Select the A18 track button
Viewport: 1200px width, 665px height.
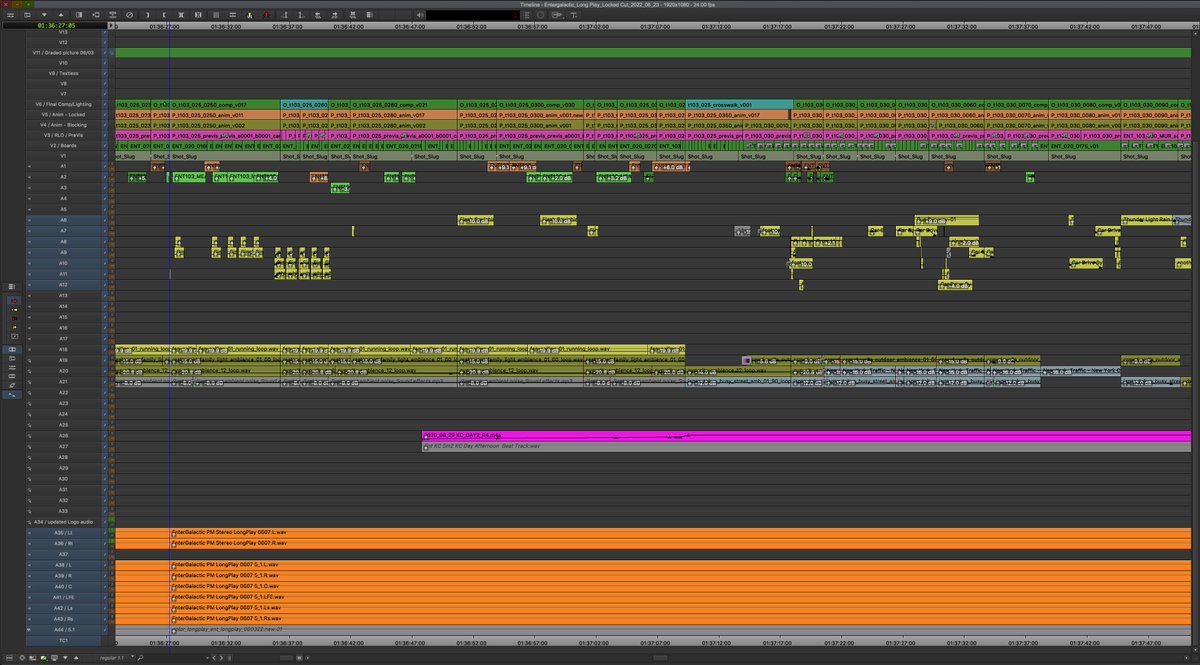[x=63, y=349]
